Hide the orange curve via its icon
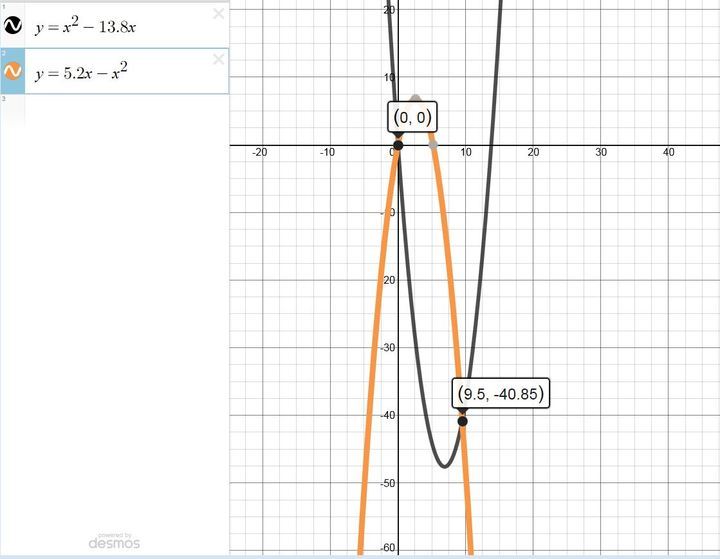This screenshot has width=720, height=559. click(x=13, y=71)
